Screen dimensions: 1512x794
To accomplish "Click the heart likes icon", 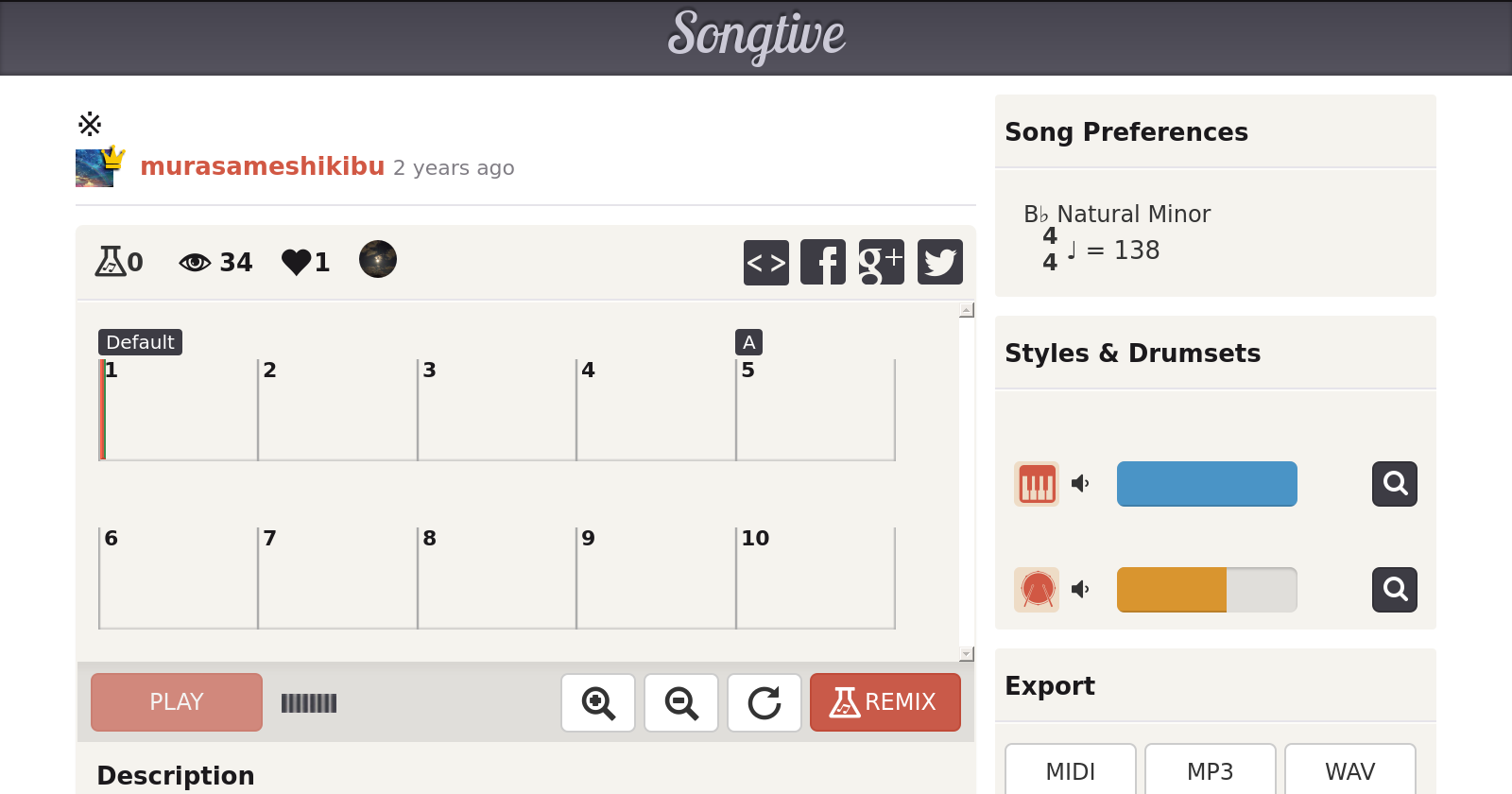I will 296,262.
